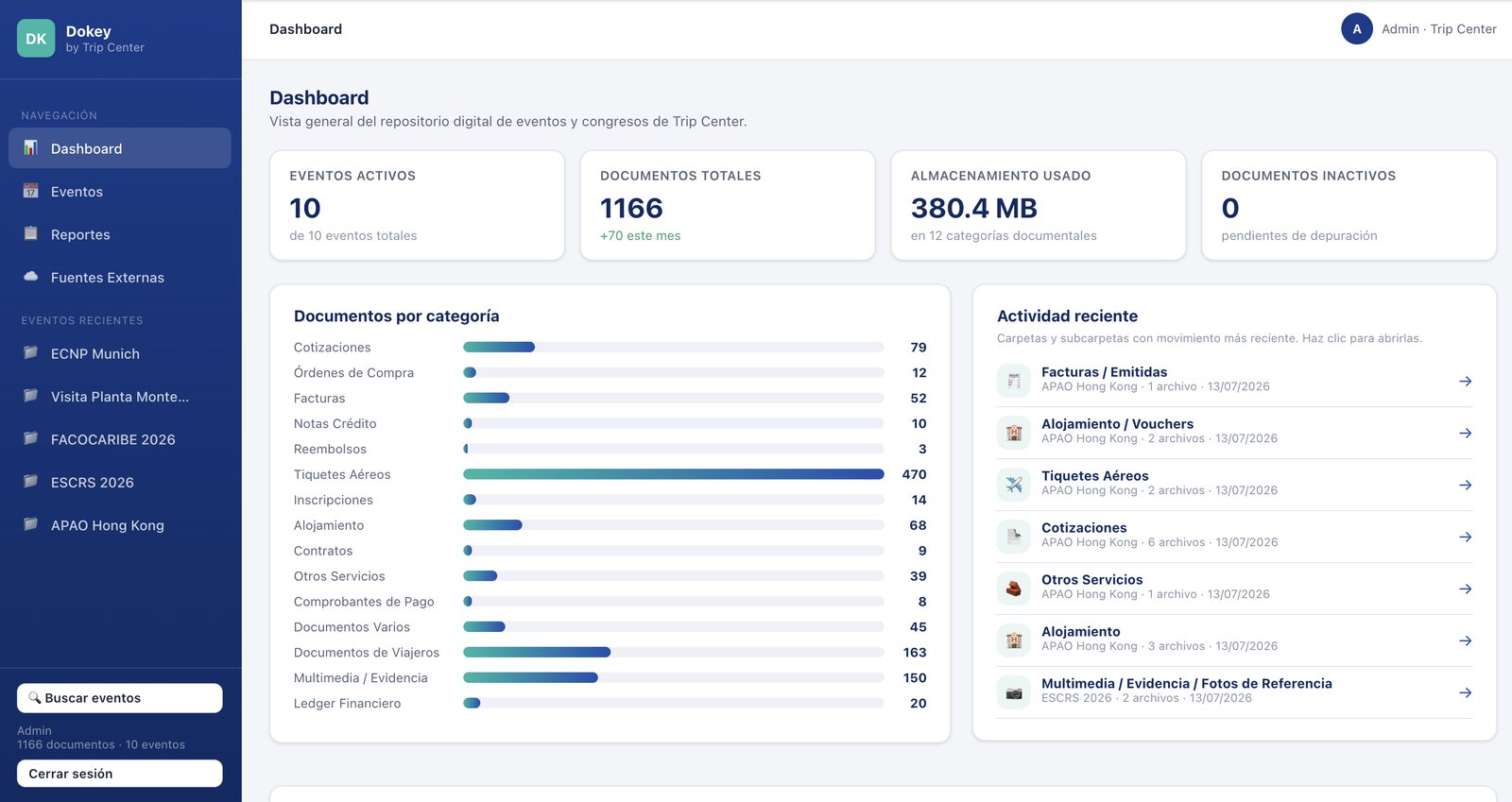
Task: Click the Admin avatar circle in header
Action: 1357,29
